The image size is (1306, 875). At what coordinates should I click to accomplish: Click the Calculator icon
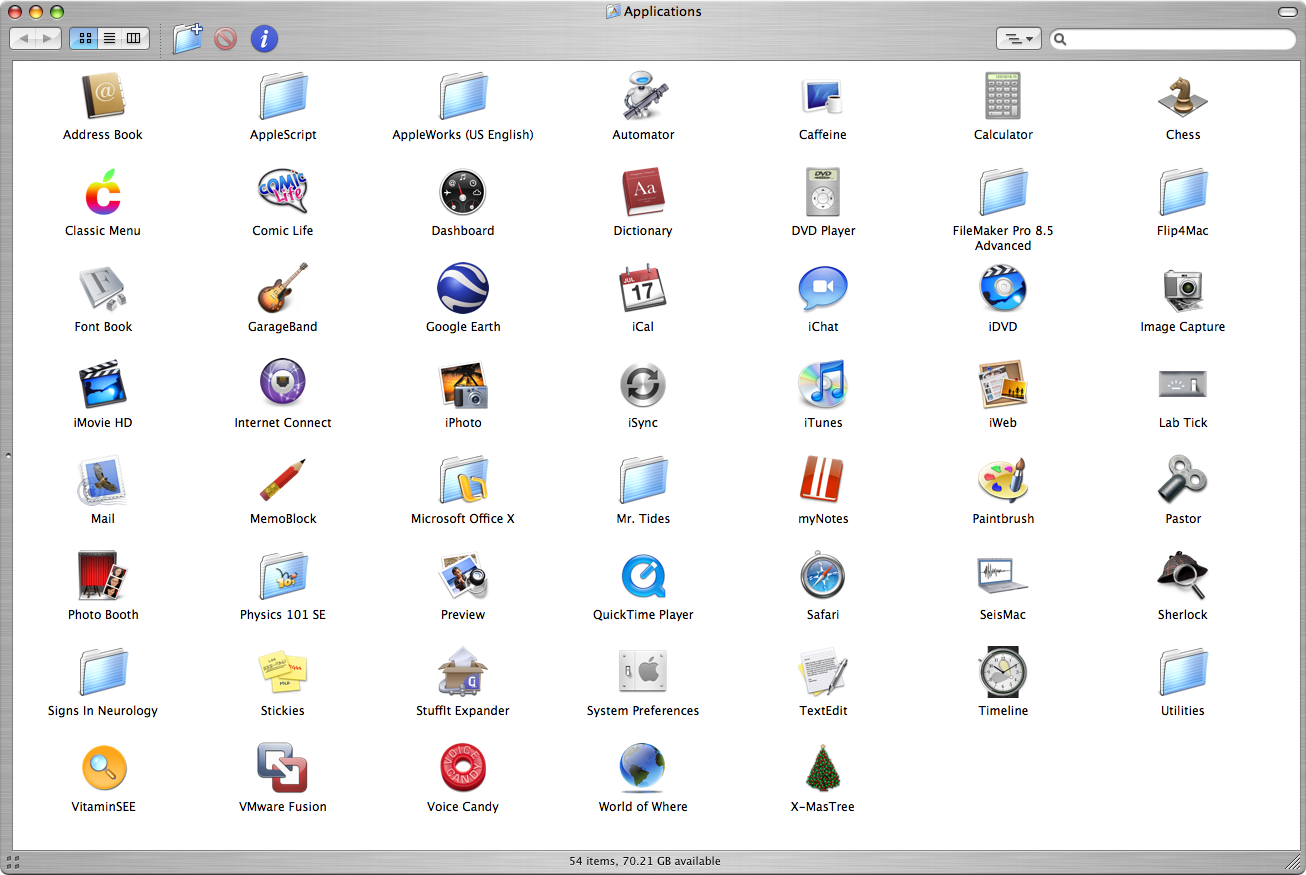tap(1003, 97)
